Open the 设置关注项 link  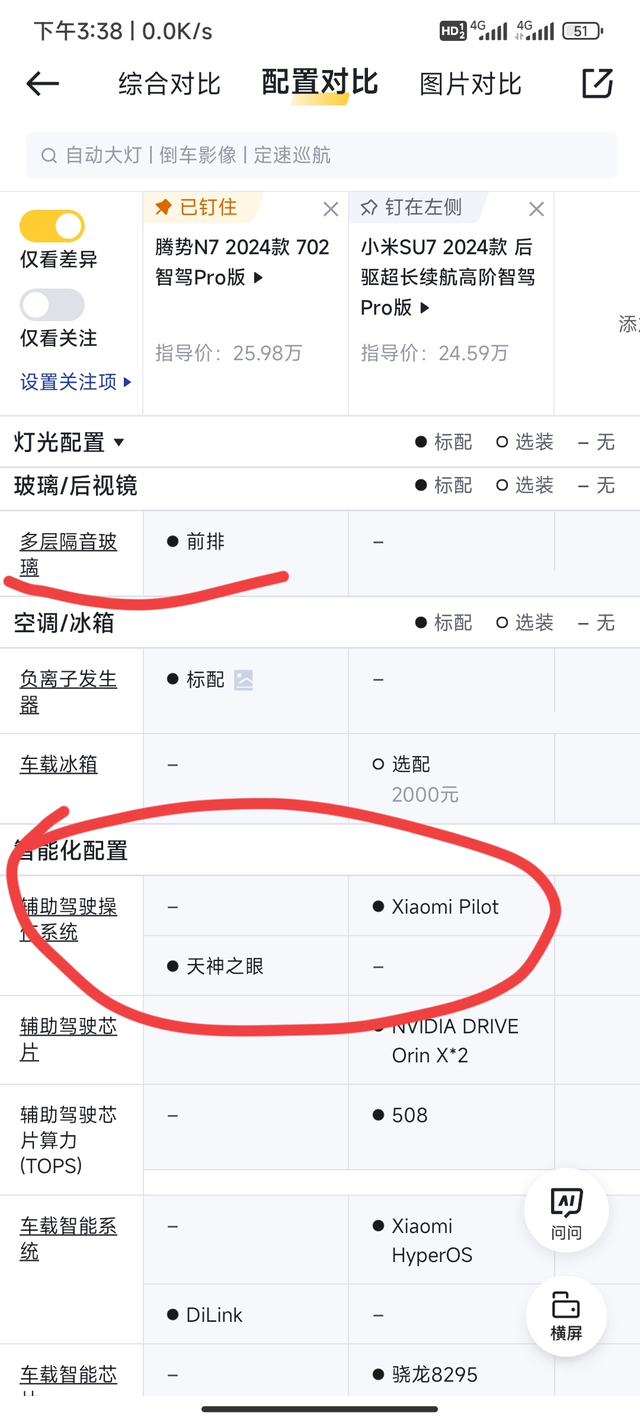click(x=76, y=382)
